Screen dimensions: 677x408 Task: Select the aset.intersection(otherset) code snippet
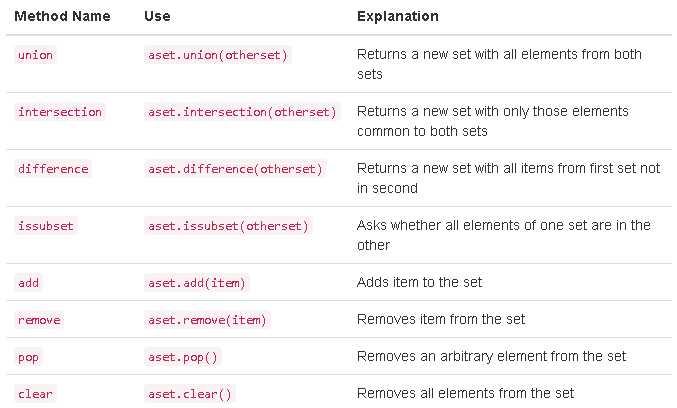click(x=242, y=112)
